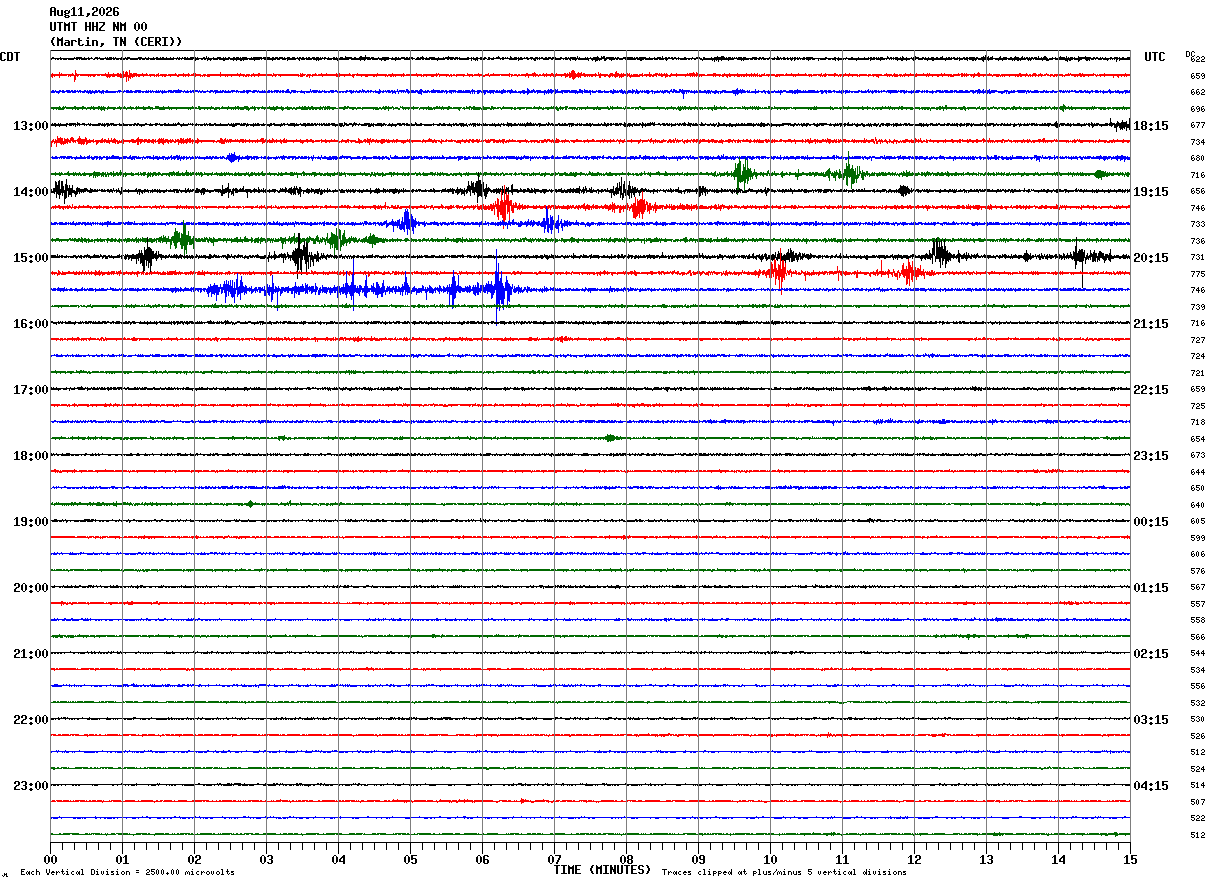The image size is (1210, 886).
Task: Click the UTMT HHZ NM 00 station title
Action: tap(98, 27)
